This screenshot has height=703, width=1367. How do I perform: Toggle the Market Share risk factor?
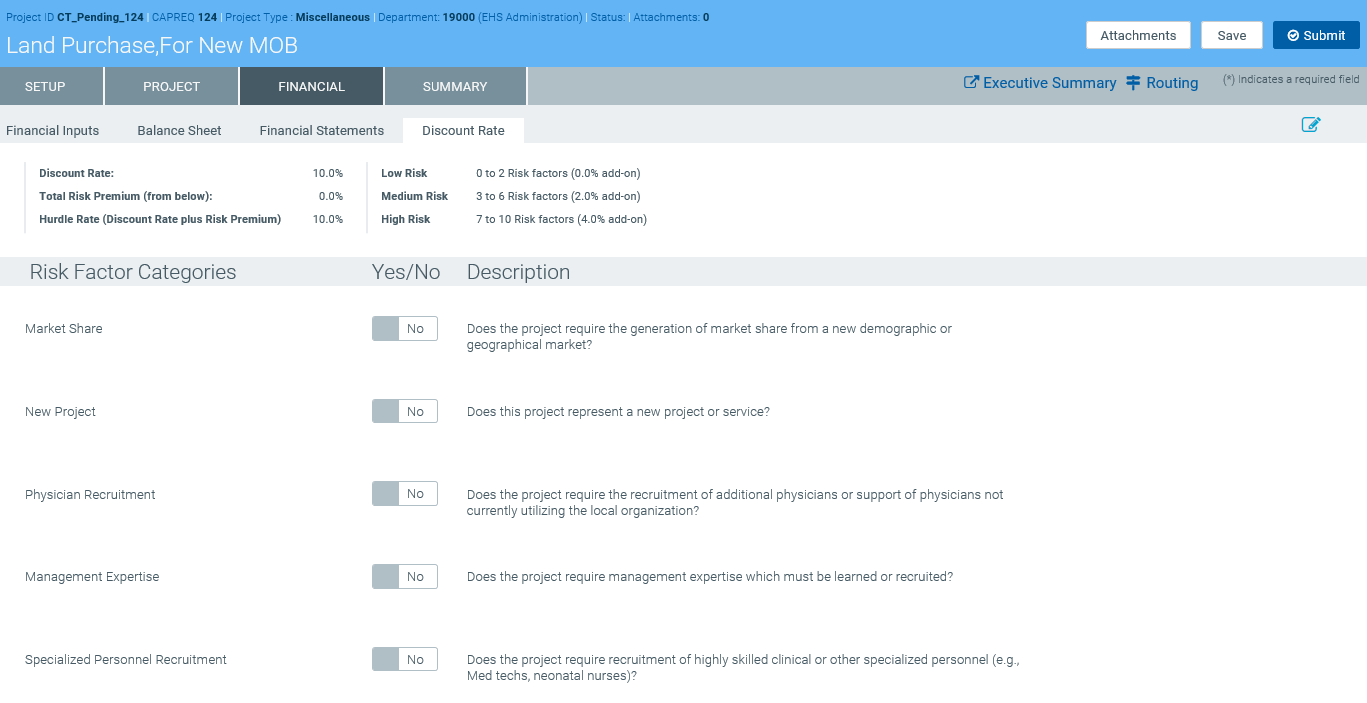point(404,329)
